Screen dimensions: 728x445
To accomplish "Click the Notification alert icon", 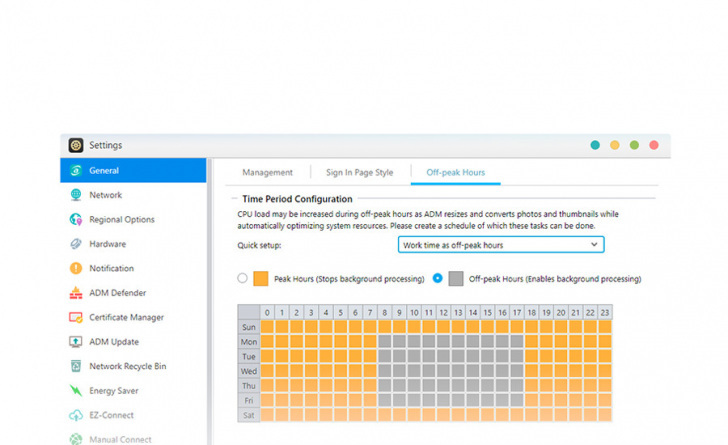I will [76, 268].
